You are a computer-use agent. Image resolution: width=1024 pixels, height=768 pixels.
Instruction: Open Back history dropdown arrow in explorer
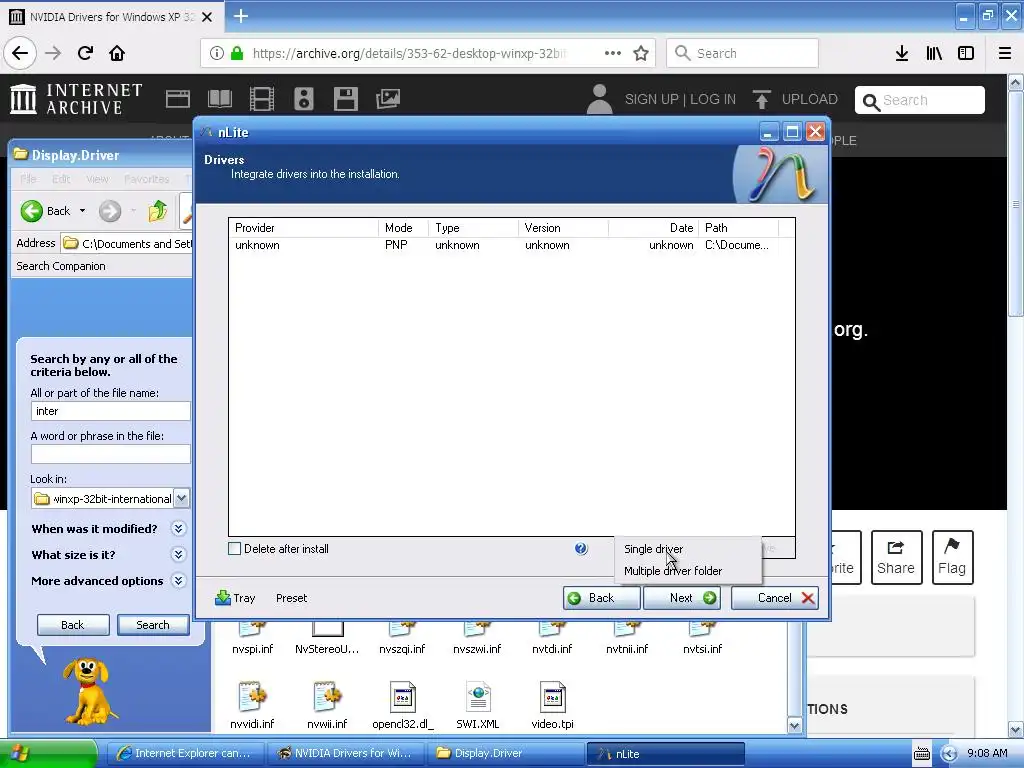[82, 211]
